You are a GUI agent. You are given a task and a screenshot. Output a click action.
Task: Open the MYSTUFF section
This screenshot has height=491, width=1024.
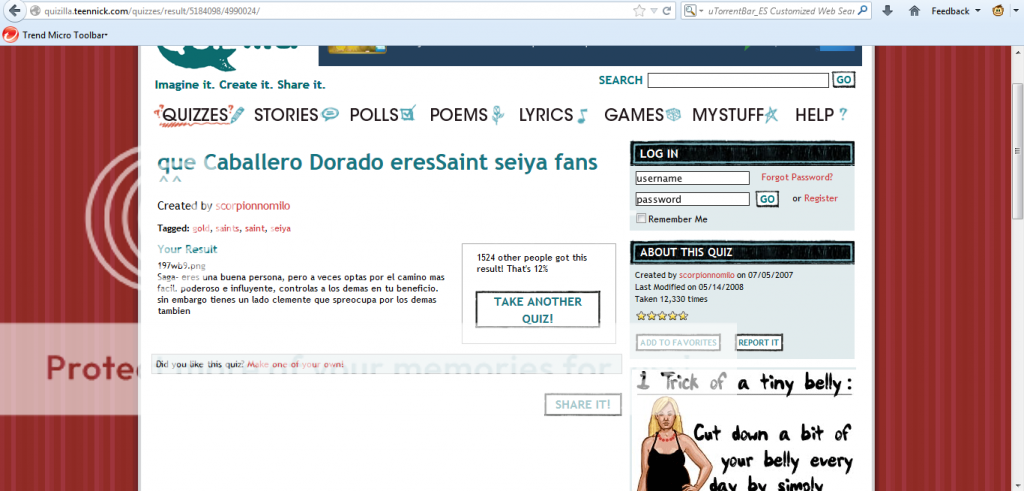[735, 115]
